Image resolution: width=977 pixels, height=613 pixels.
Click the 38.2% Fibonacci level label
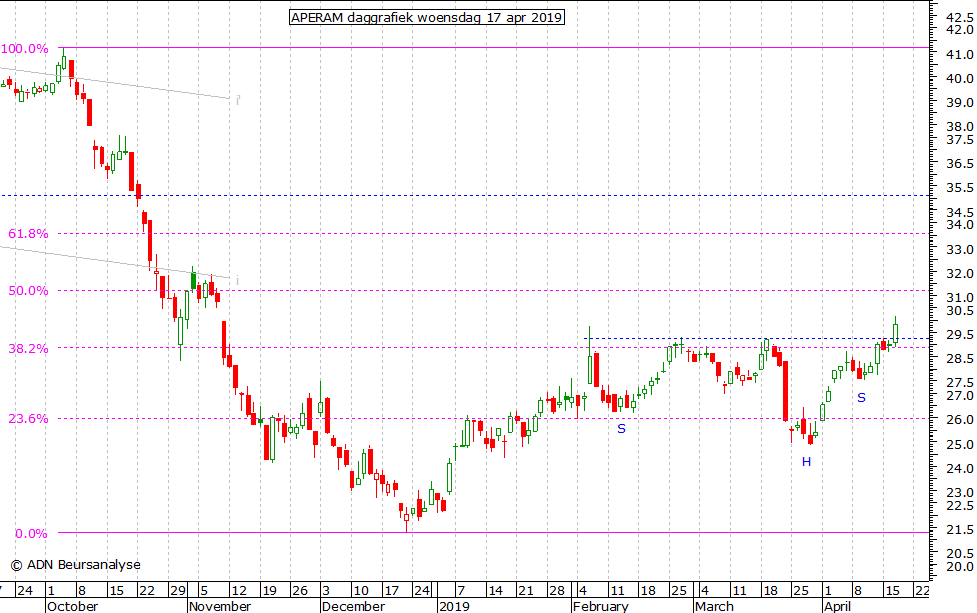tap(28, 349)
